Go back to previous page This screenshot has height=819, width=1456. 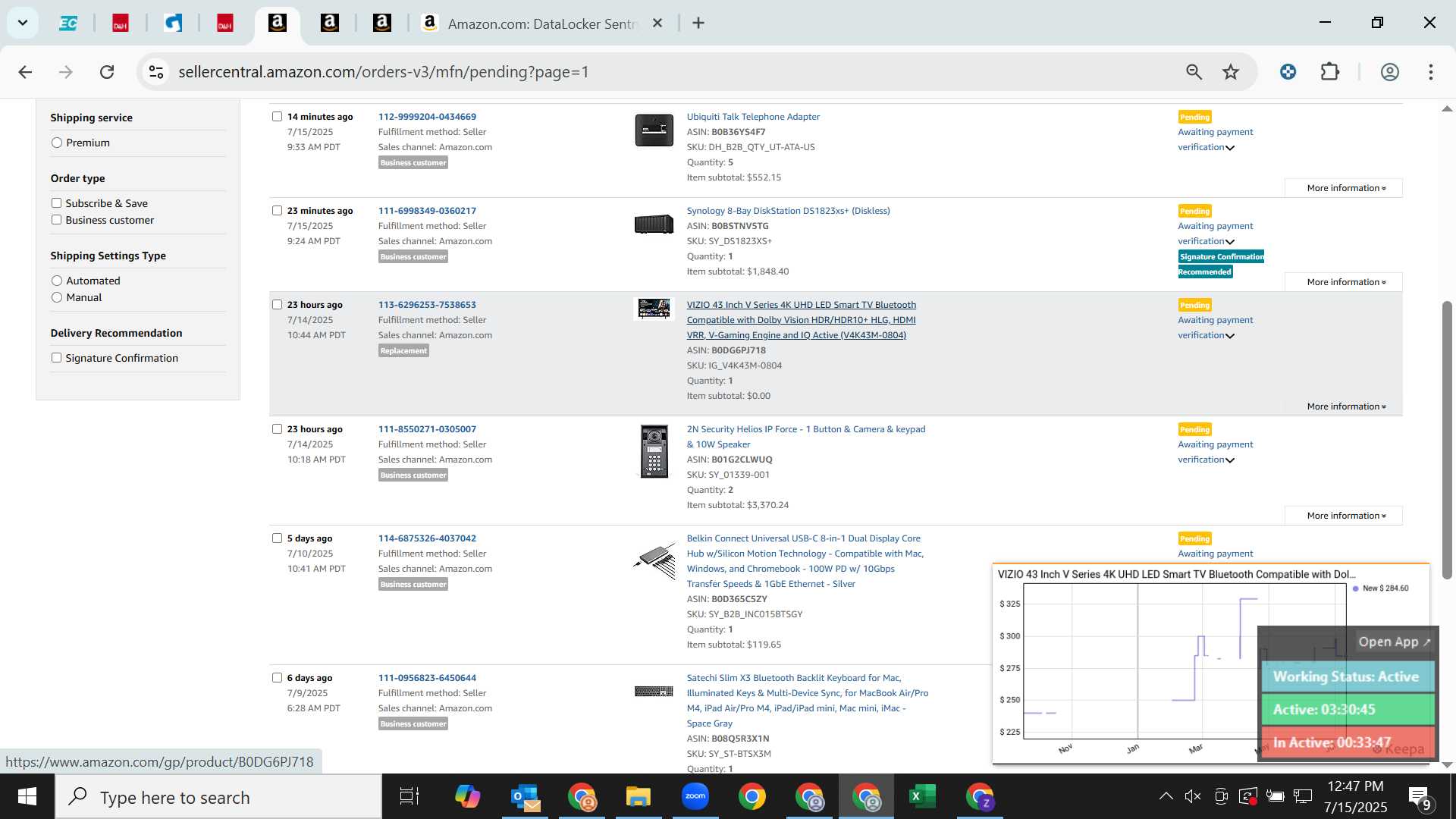point(25,72)
